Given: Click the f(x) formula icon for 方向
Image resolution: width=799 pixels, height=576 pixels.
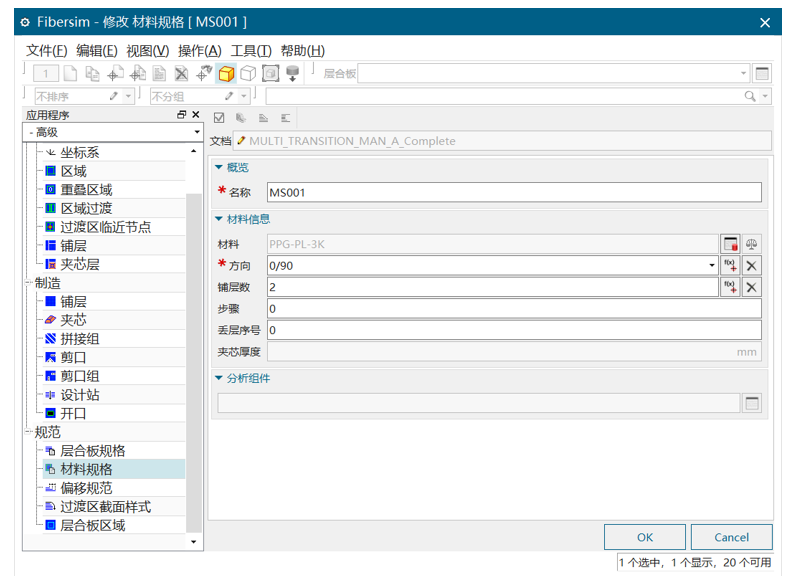Looking at the screenshot, I should [x=730, y=265].
